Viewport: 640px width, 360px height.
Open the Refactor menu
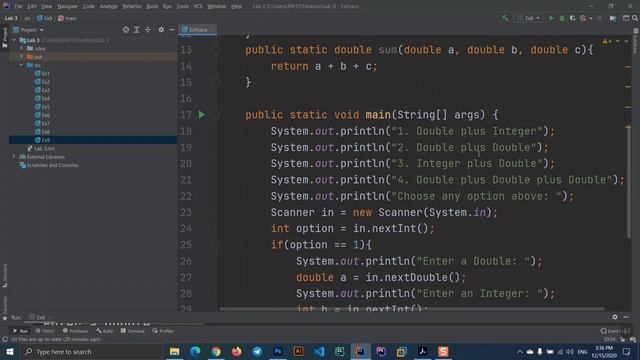(x=132, y=6)
